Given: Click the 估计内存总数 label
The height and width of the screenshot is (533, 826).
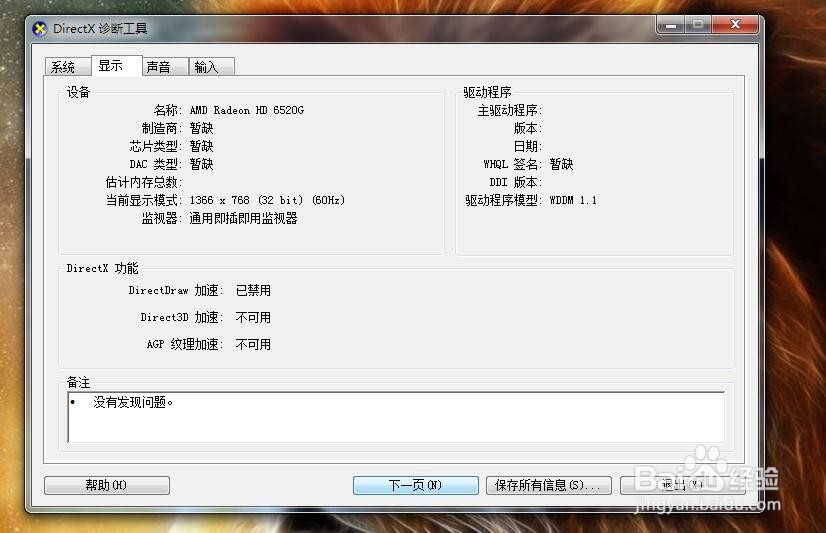Looking at the screenshot, I should tap(144, 182).
